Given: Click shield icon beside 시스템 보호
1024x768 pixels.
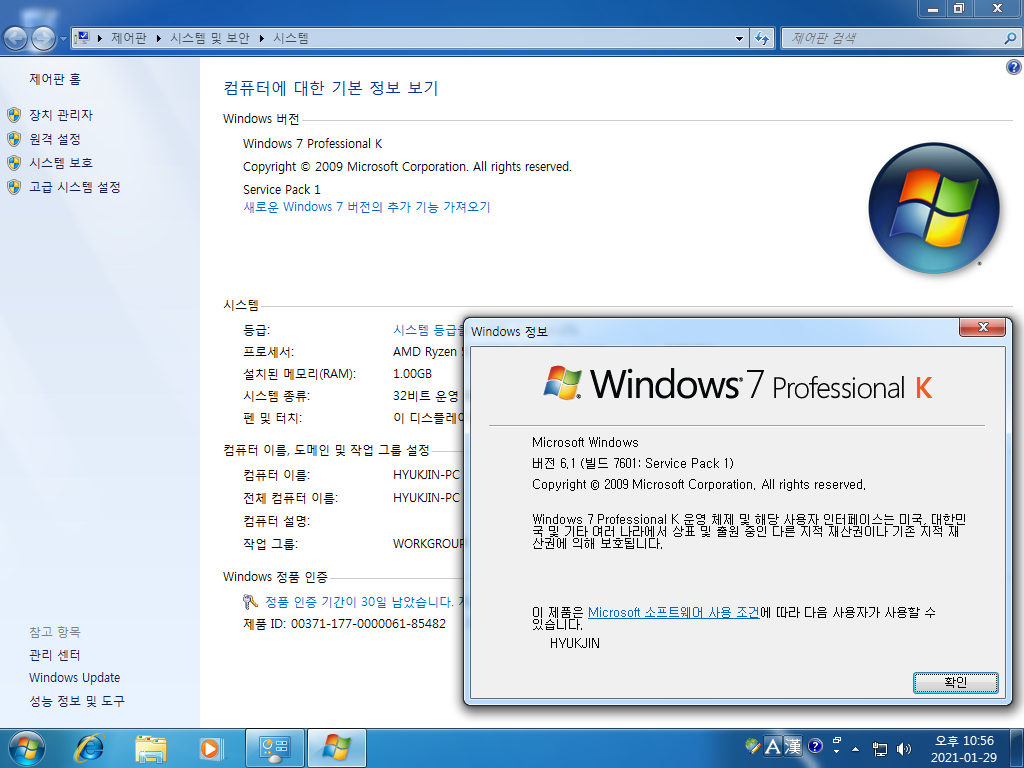Looking at the screenshot, I should pyautogui.click(x=14, y=163).
